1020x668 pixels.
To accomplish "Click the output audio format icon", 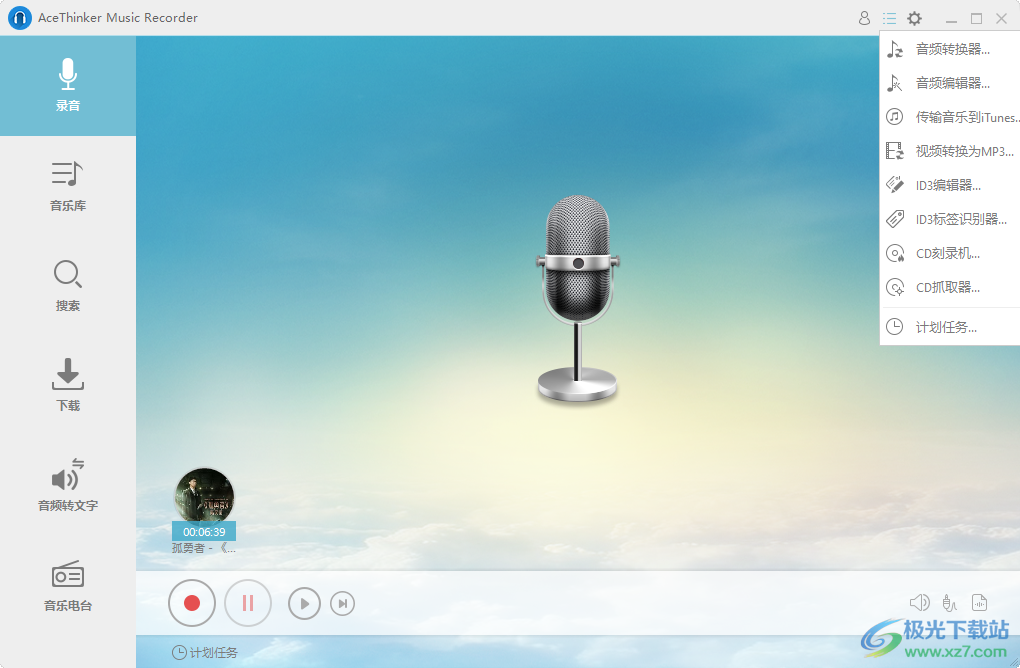I will [x=980, y=602].
